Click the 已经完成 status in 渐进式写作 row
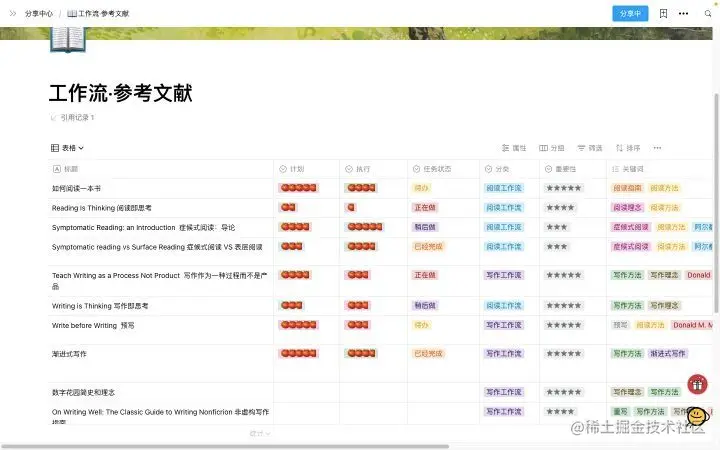720x450 pixels. 428,354
